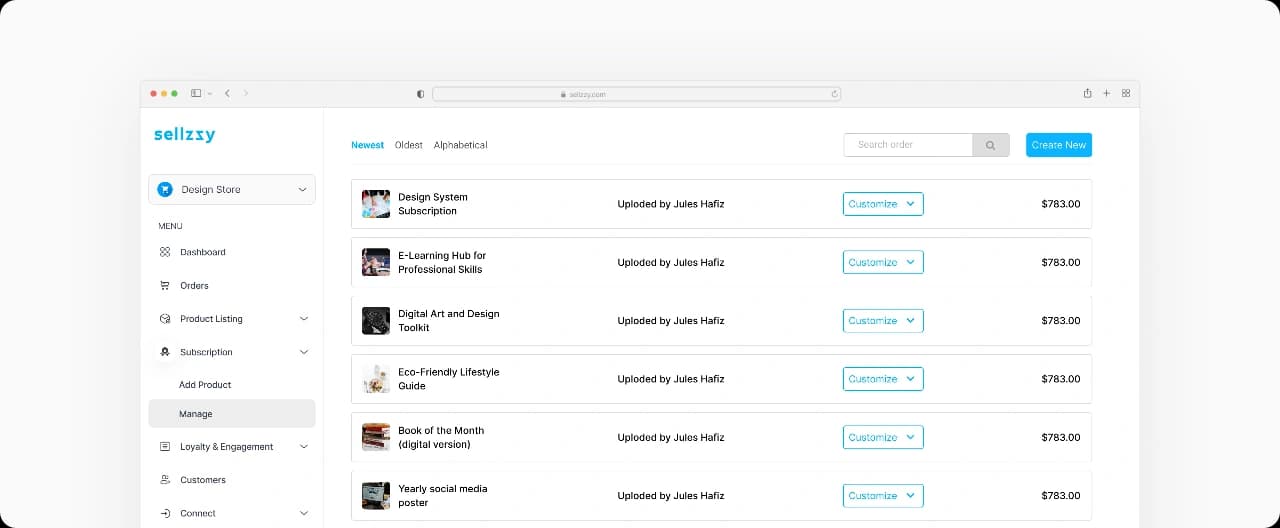Click the Connect arrow icon
Viewport: 1280px width, 528px height.
pos(165,513)
